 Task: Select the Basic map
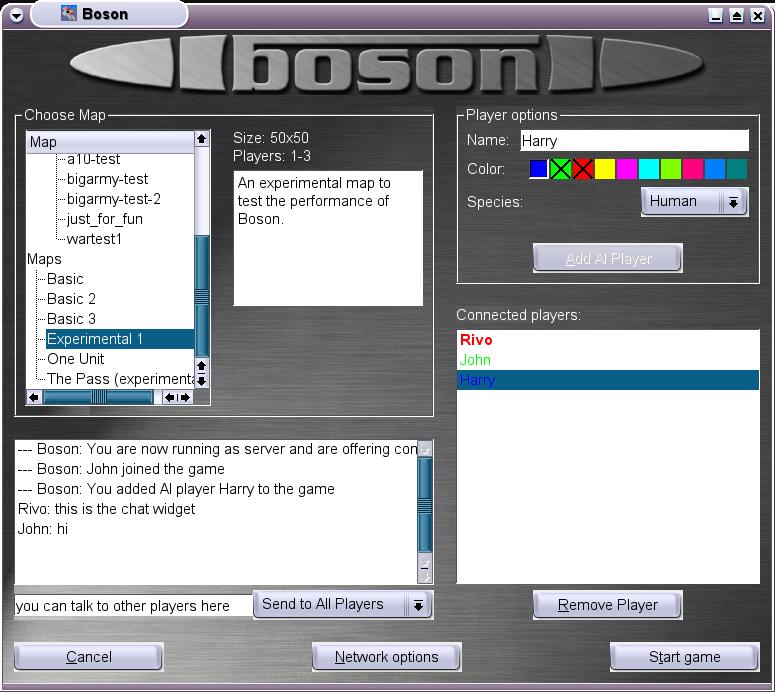point(65,279)
